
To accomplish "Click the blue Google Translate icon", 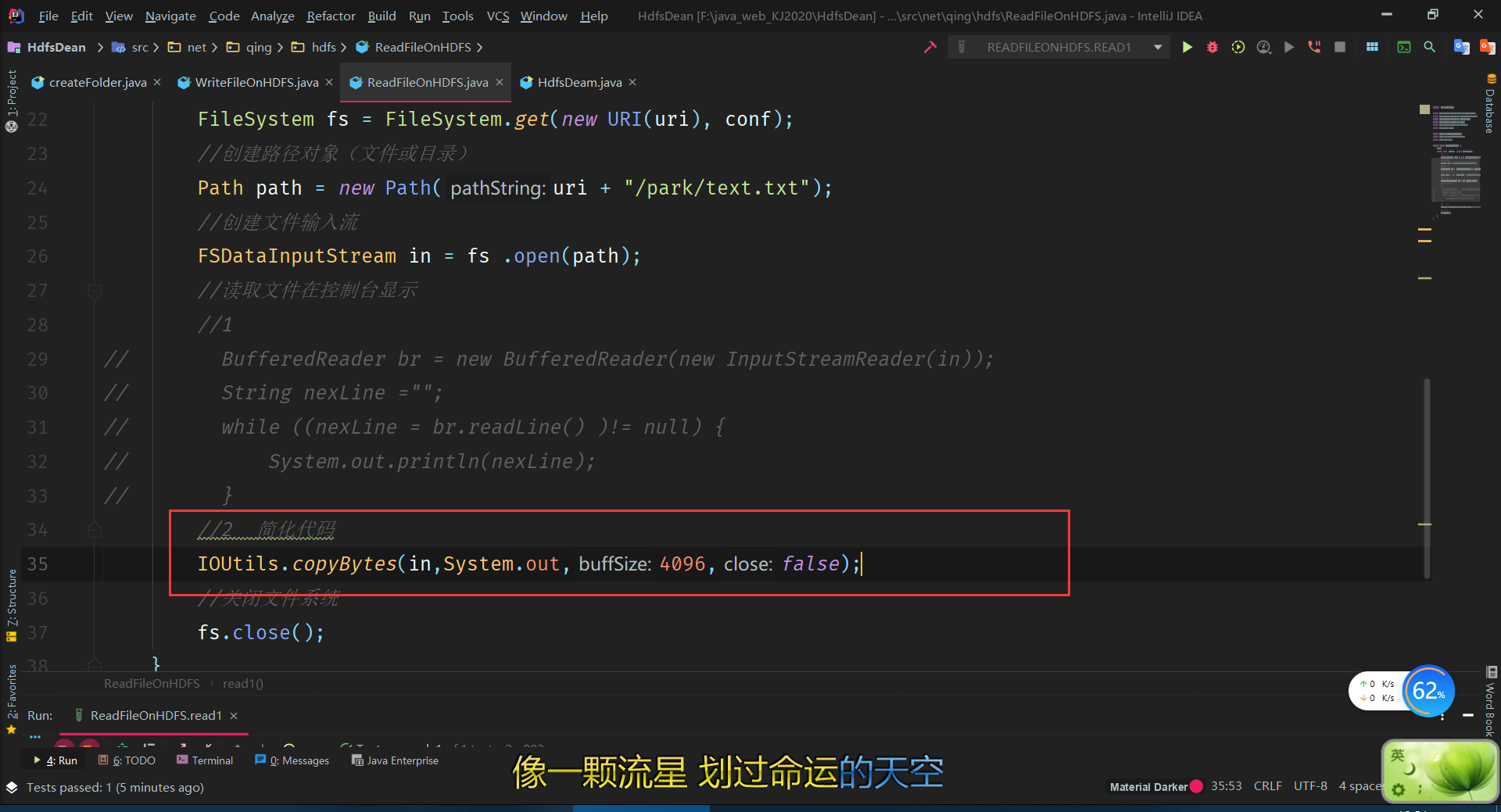I will pos(1461,47).
